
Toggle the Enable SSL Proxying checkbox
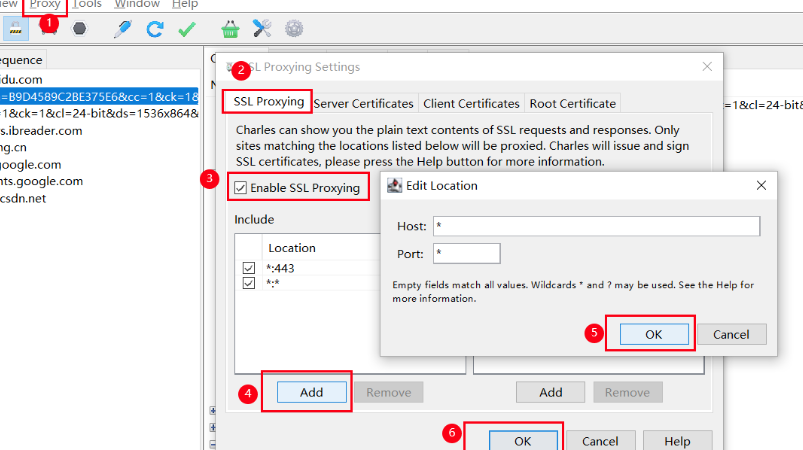[x=241, y=188]
